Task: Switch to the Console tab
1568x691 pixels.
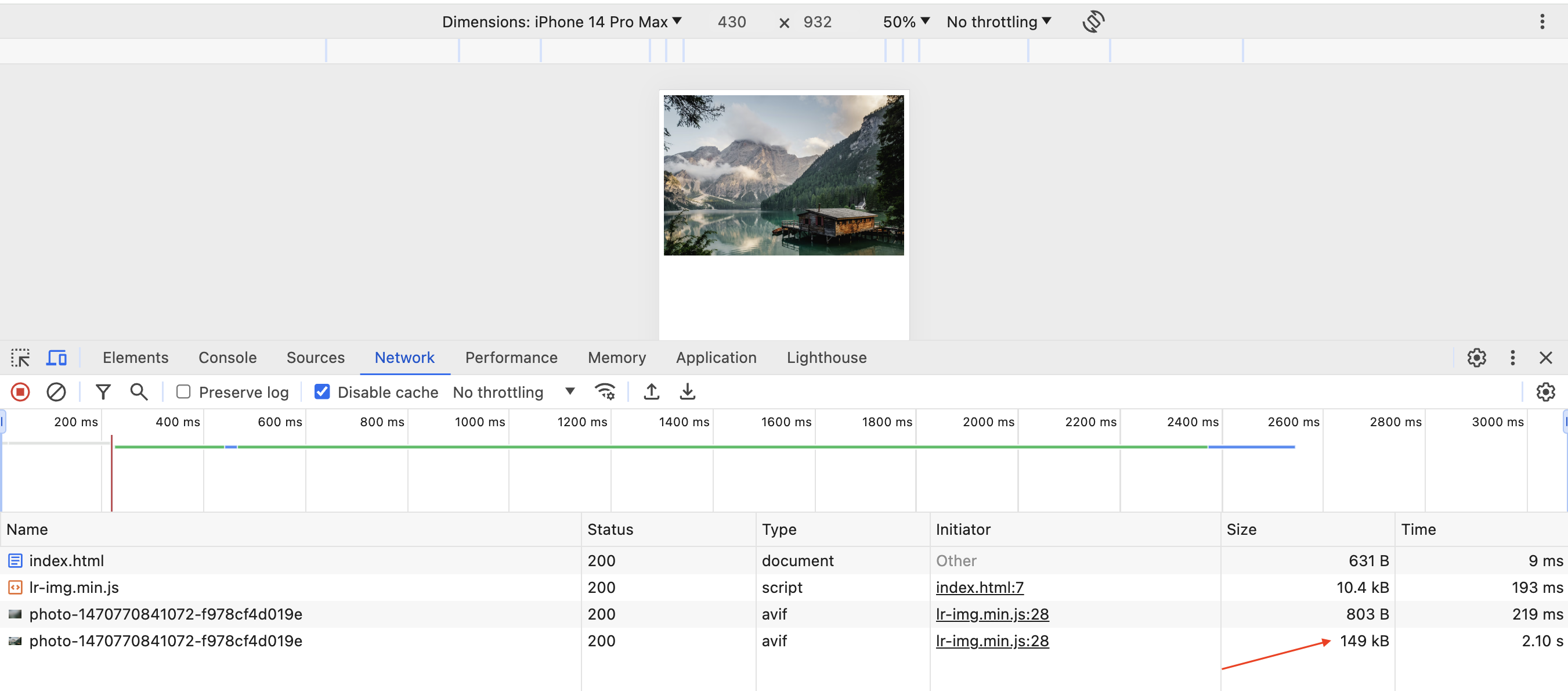Action: pyautogui.click(x=227, y=357)
